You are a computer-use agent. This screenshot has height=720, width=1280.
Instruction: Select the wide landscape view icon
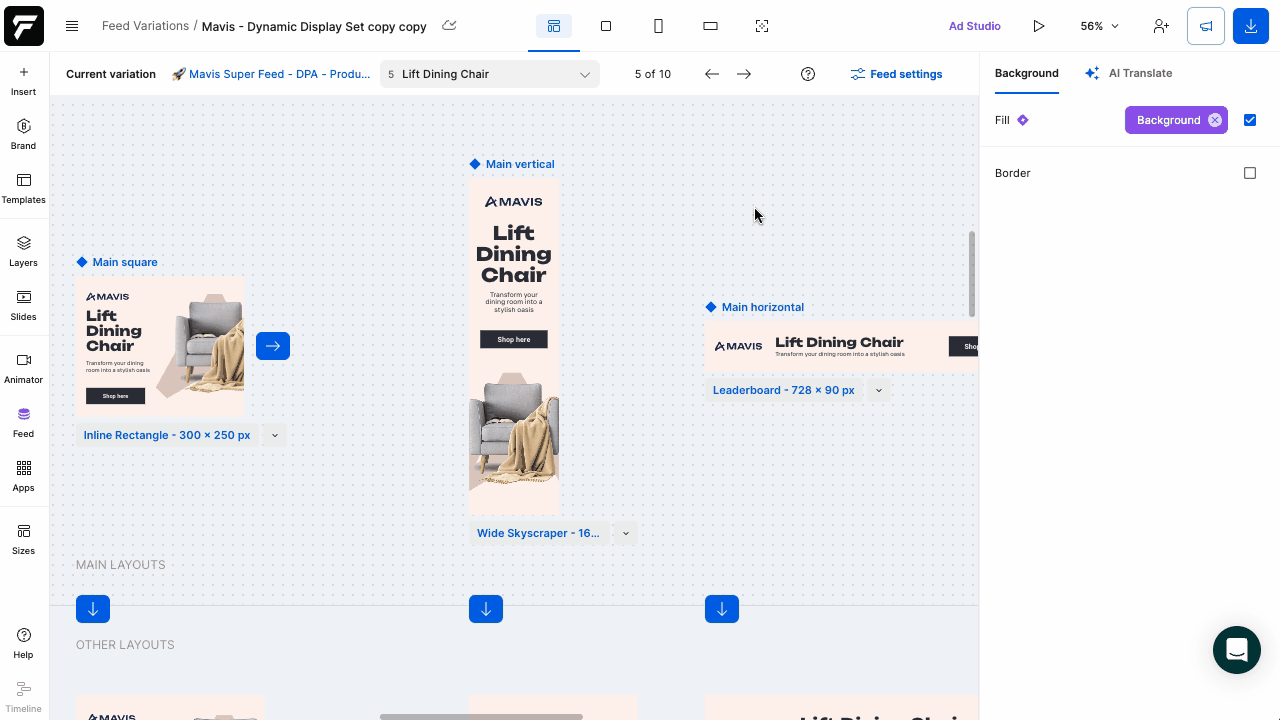tap(710, 26)
